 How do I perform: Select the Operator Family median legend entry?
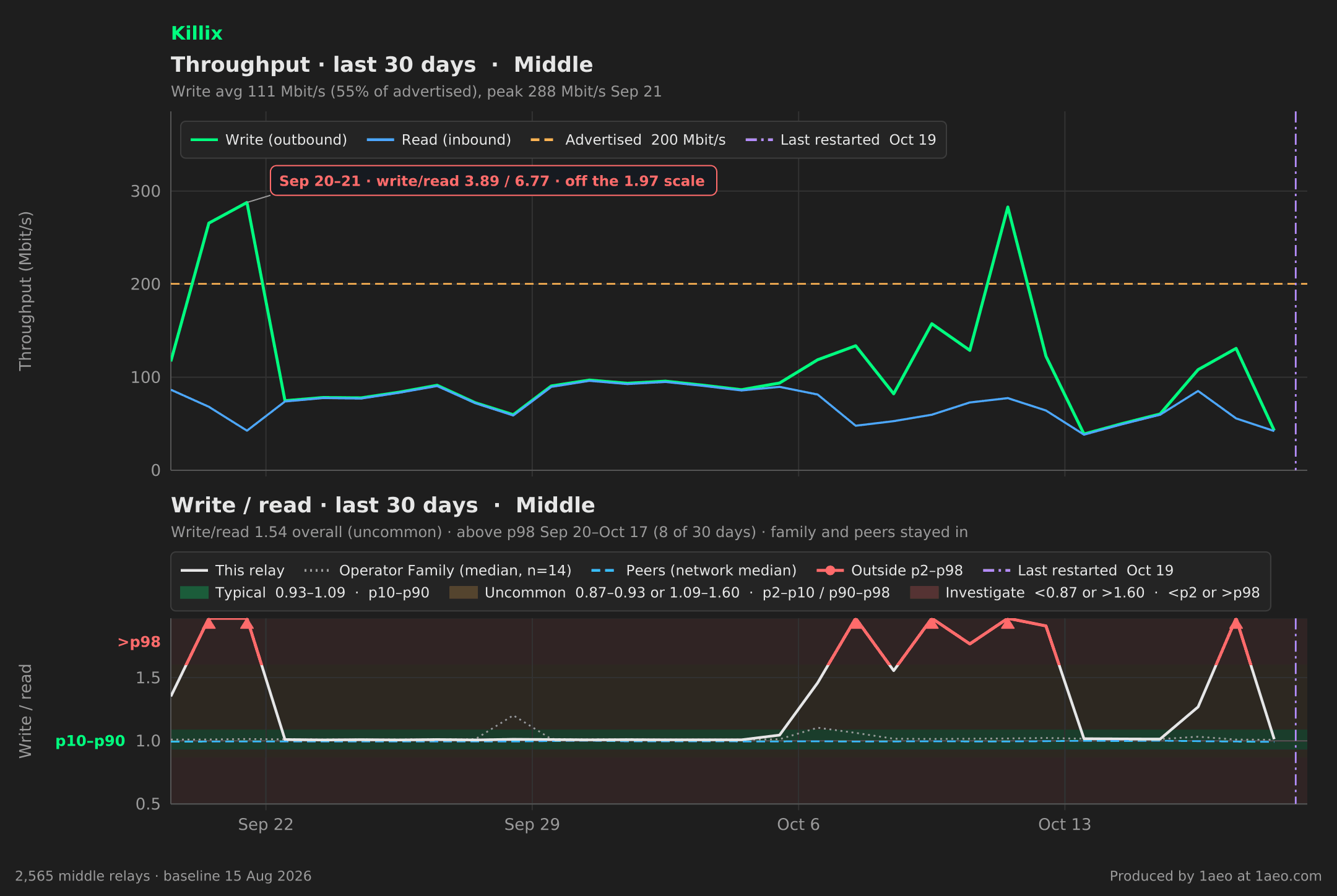438,571
